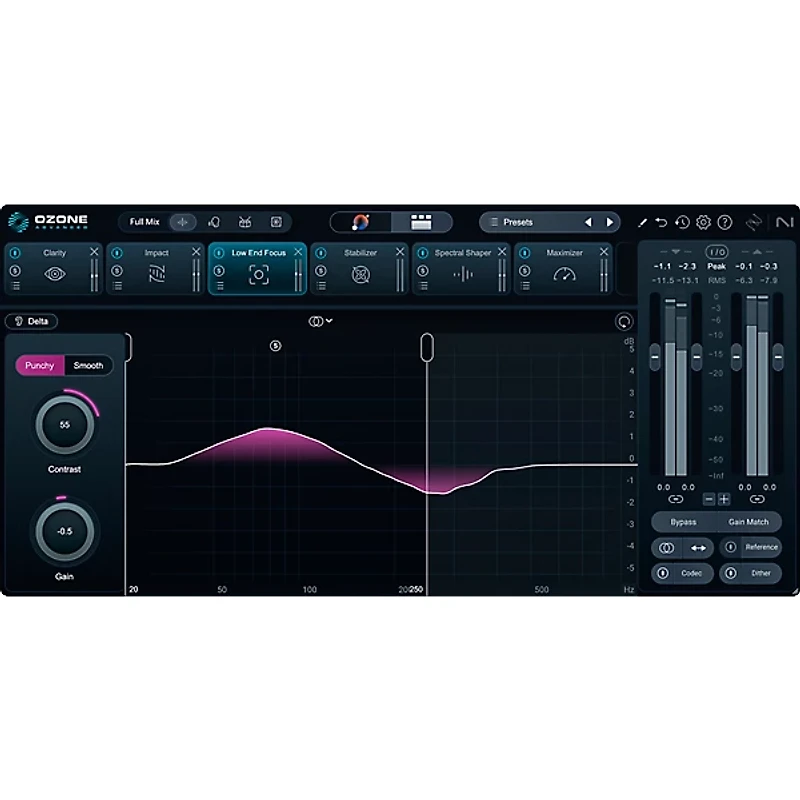The width and height of the screenshot is (800, 800).
Task: Select the vocal stem focus icon
Action: (214, 222)
